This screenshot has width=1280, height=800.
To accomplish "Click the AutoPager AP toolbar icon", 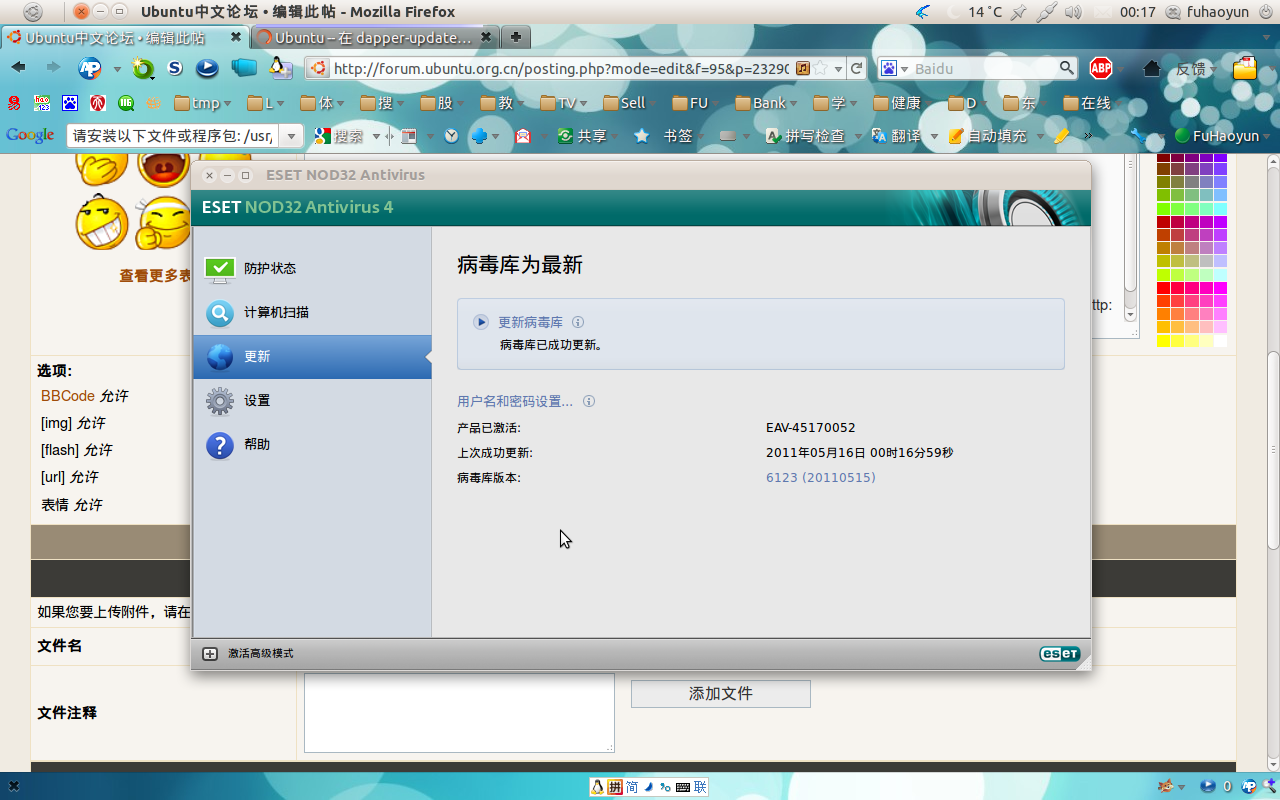I will pos(90,68).
